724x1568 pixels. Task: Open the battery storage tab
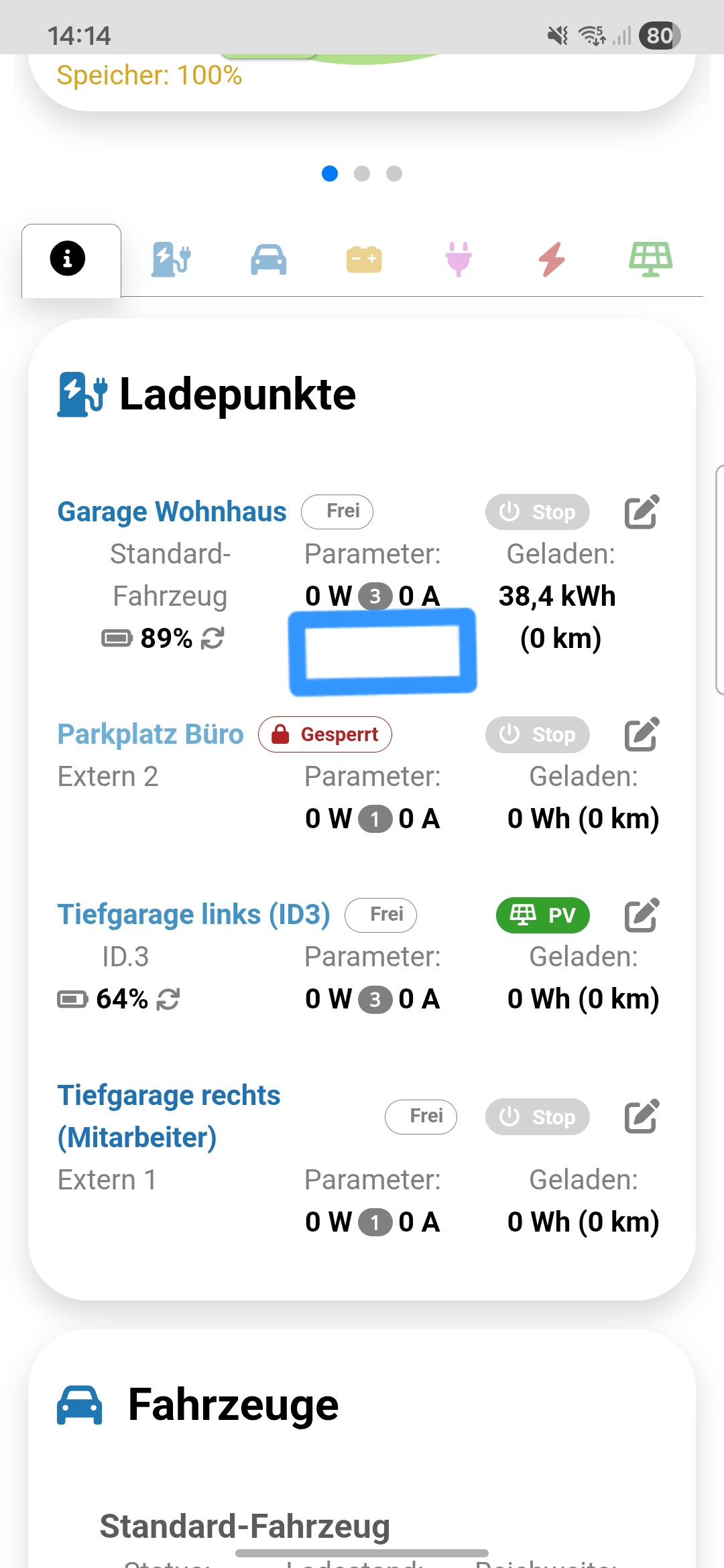(364, 259)
